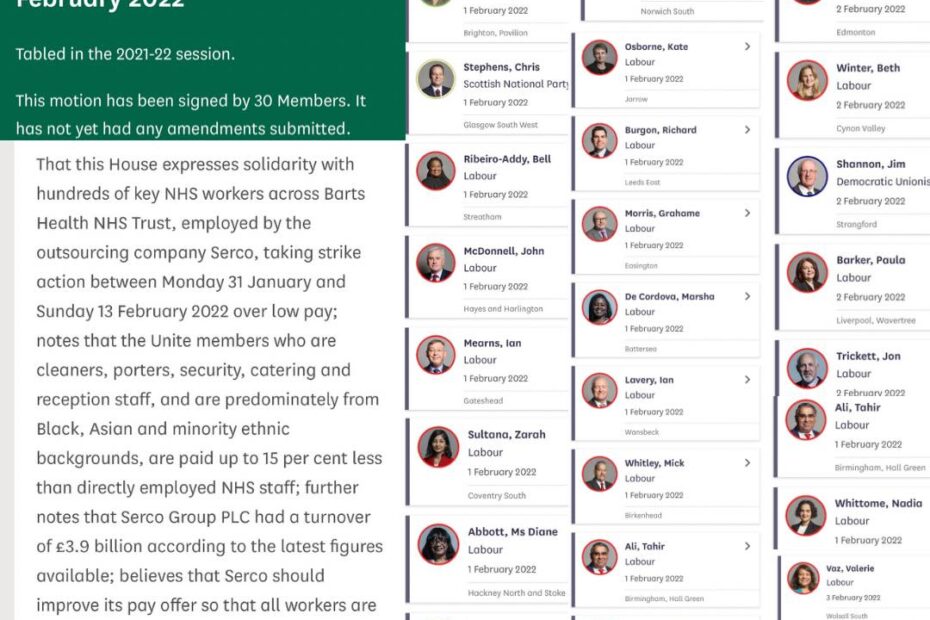This screenshot has height=620, width=930.
Task: Select Tahir Ali's photo in middle column
Action: point(600,557)
